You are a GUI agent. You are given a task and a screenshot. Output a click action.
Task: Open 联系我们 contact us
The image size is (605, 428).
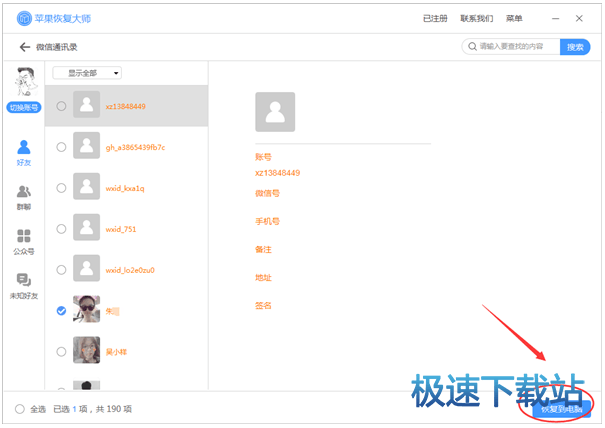(477, 19)
